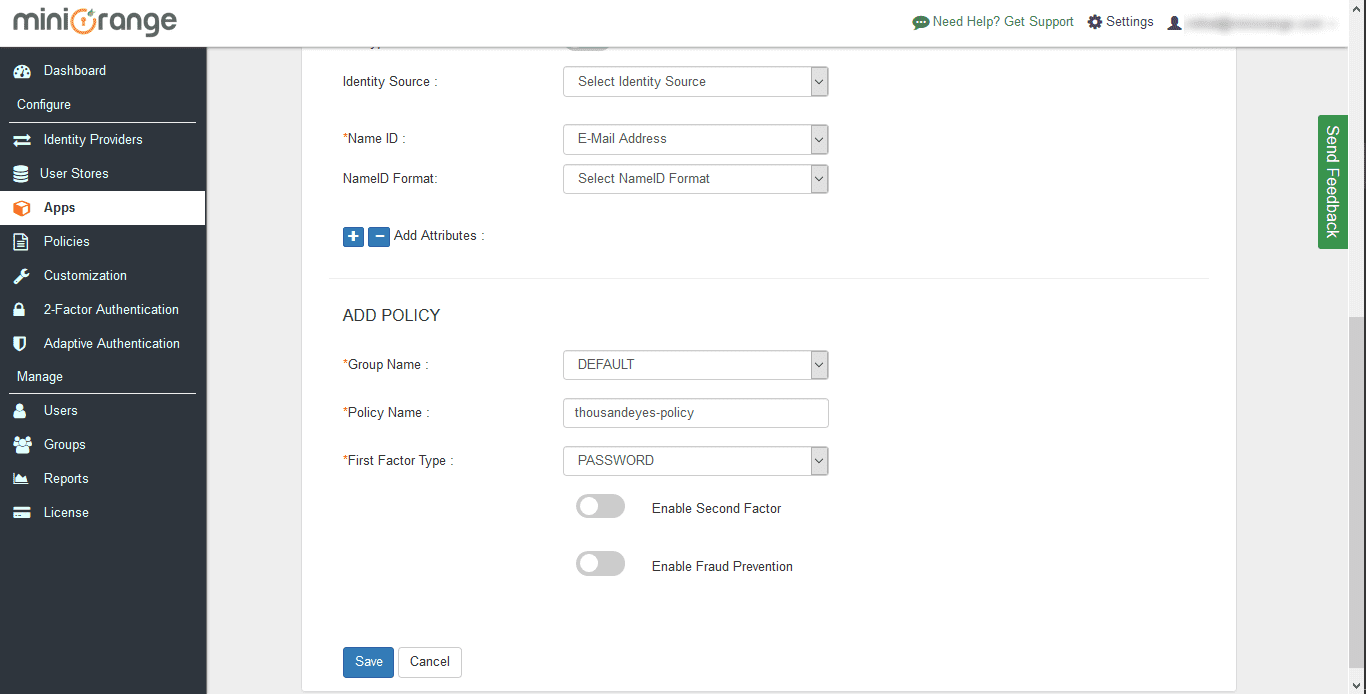Expand the Name ID dropdown

[x=695, y=139]
